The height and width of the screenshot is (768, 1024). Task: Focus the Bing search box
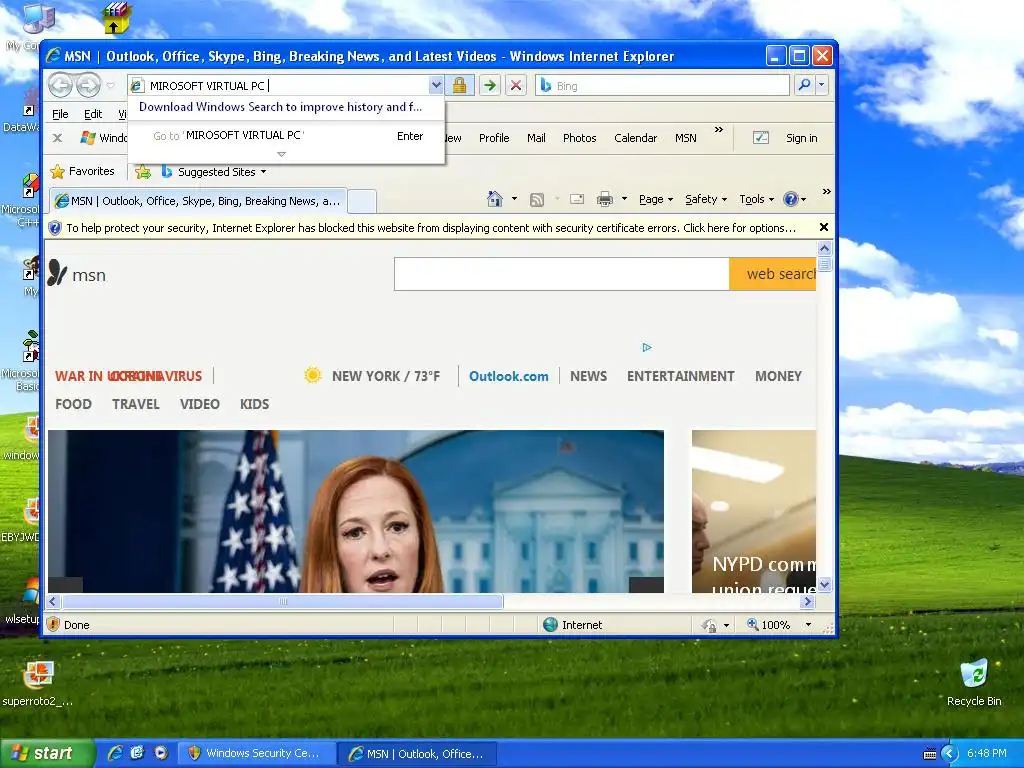click(663, 86)
